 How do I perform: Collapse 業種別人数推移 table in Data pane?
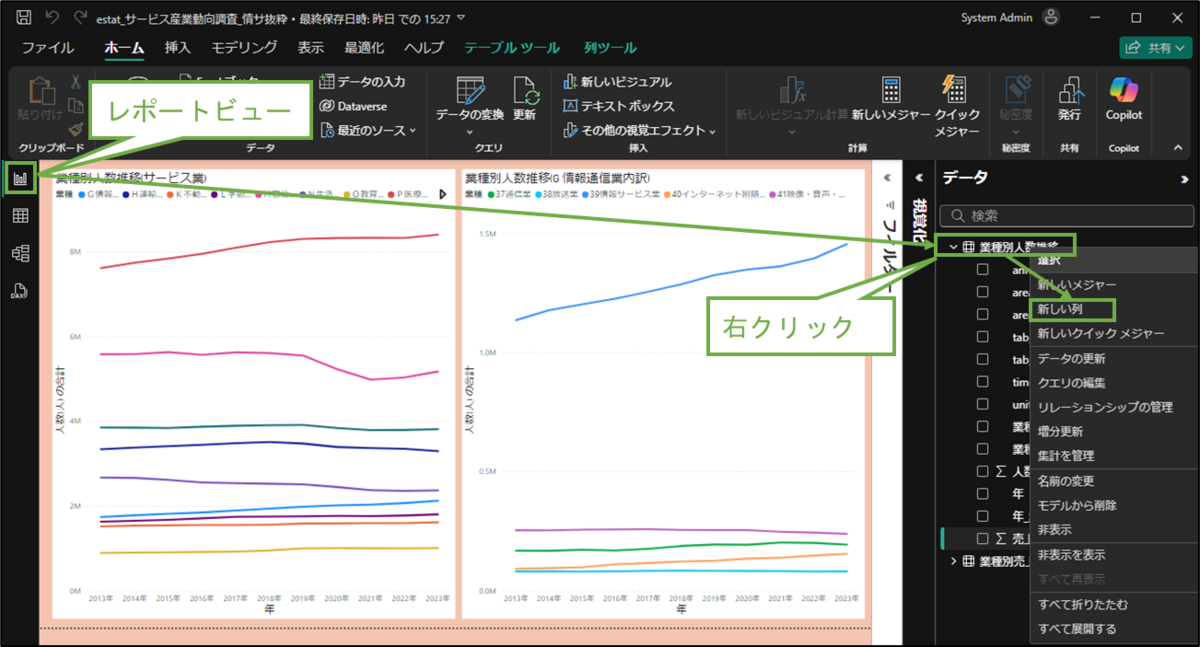pyautogui.click(x=954, y=245)
